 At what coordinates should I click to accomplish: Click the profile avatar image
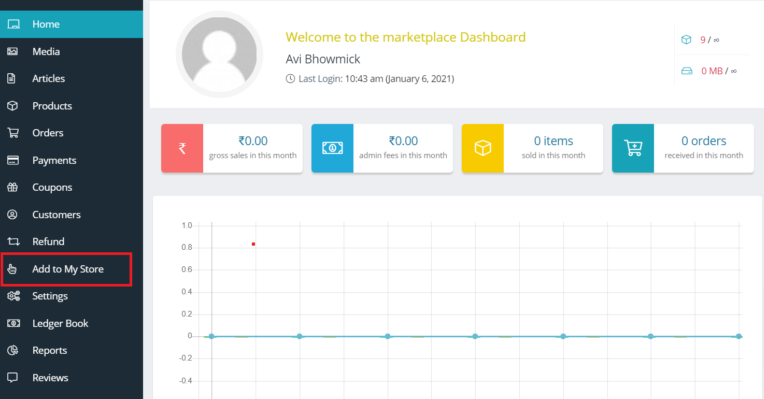219,54
